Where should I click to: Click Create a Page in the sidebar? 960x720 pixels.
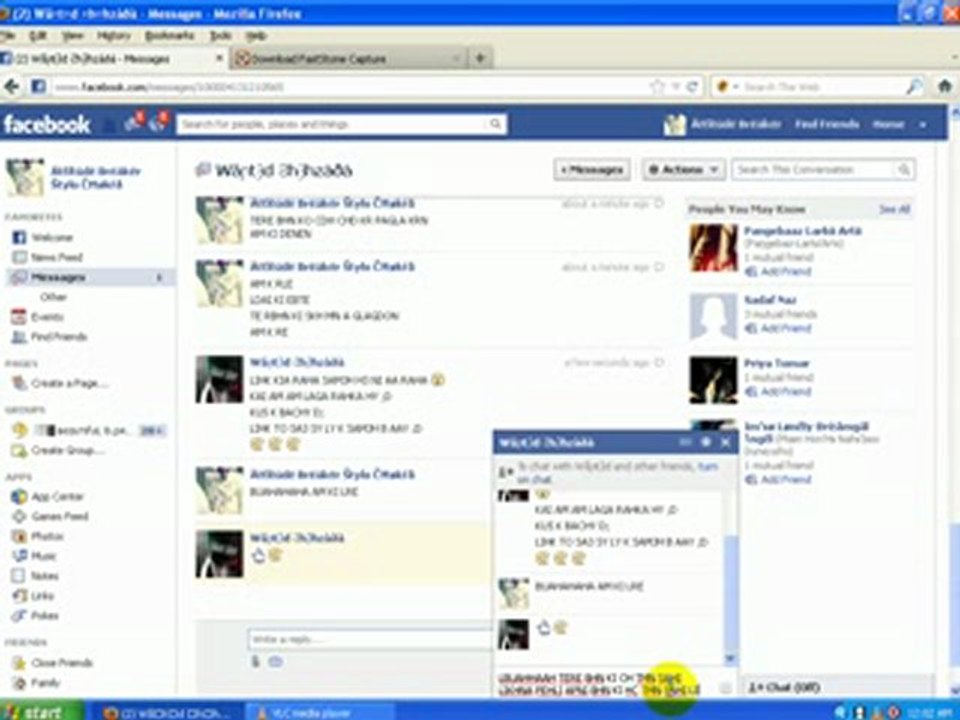point(69,383)
